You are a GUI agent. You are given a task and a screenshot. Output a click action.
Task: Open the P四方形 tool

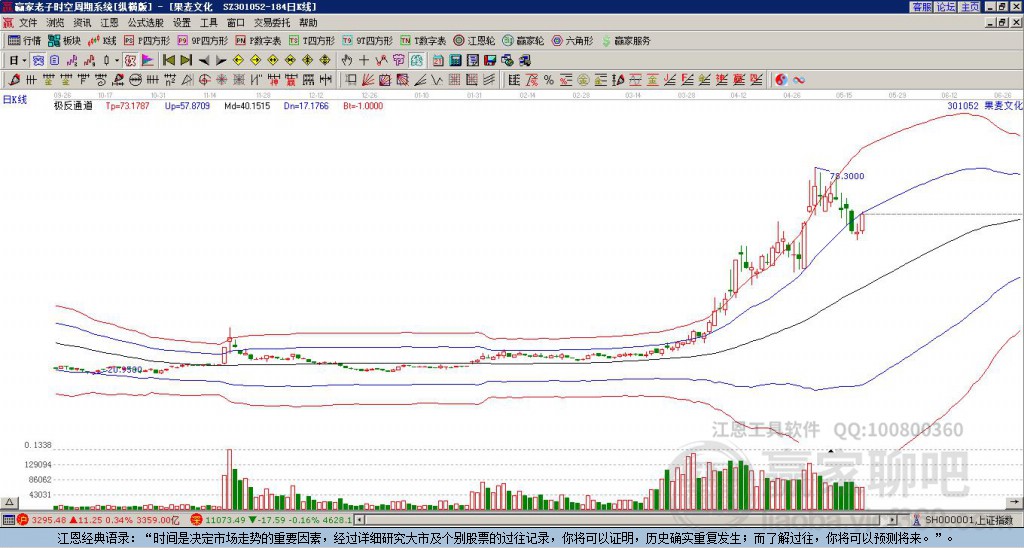[x=147, y=40]
